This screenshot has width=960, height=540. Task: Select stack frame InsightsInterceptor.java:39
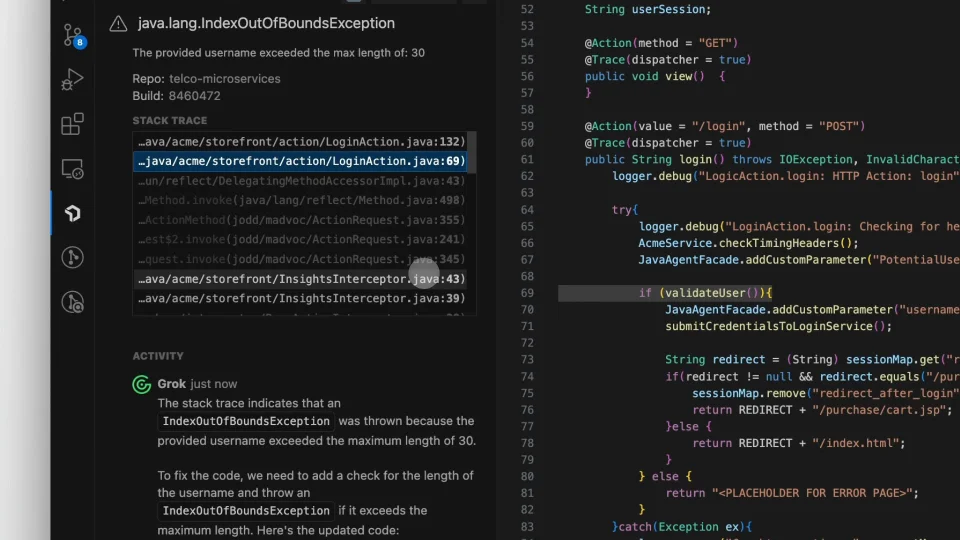(x=300, y=298)
